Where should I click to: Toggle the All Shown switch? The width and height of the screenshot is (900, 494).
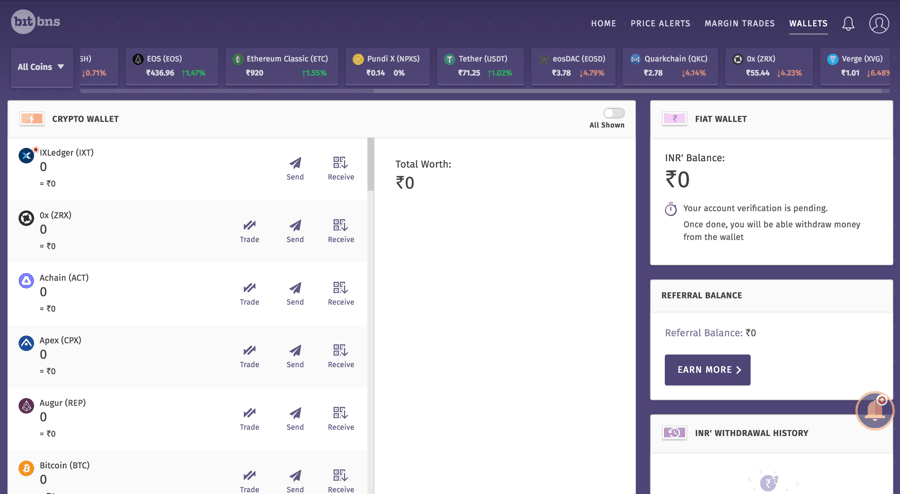click(614, 113)
